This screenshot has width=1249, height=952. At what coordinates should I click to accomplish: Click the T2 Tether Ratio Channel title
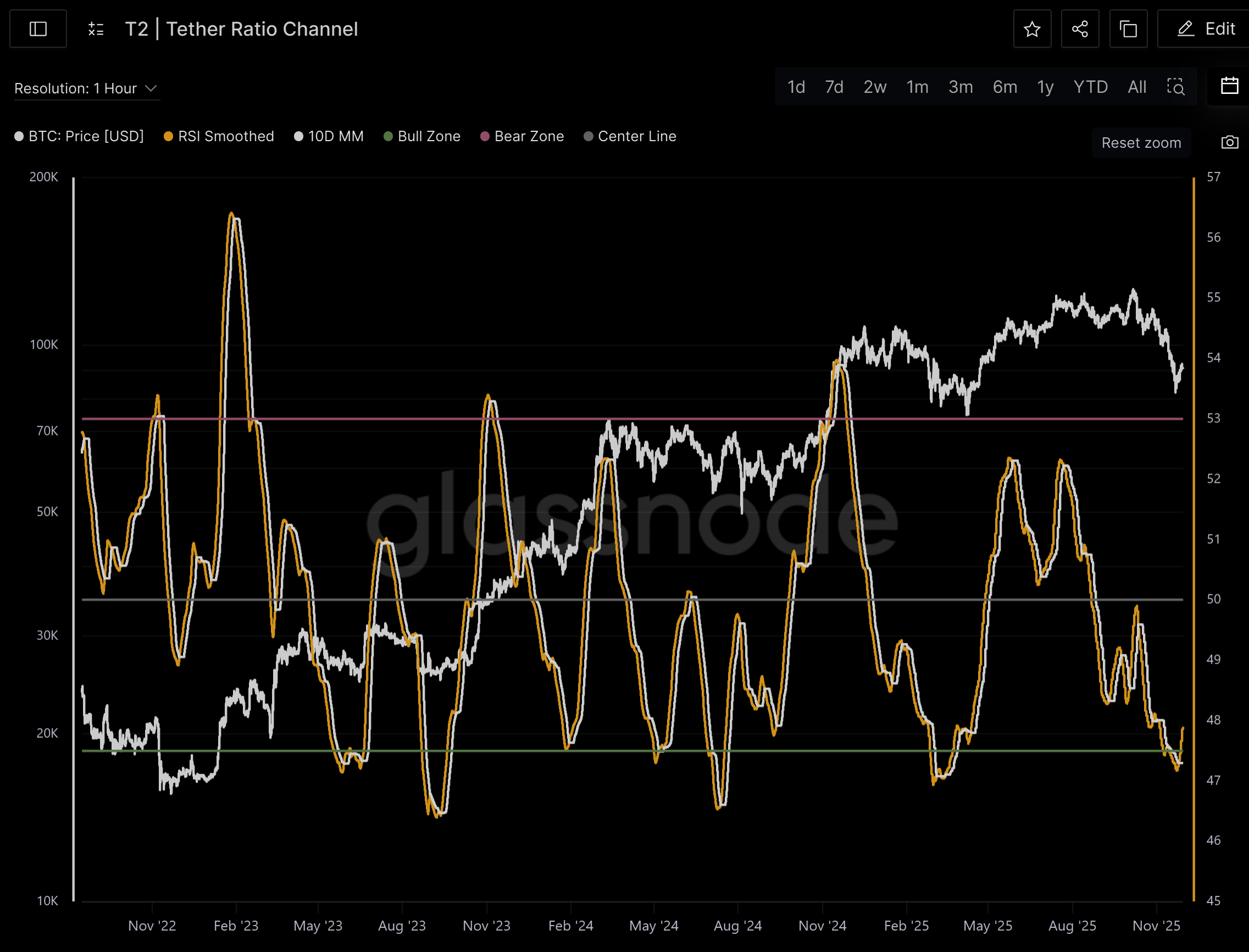tap(242, 29)
